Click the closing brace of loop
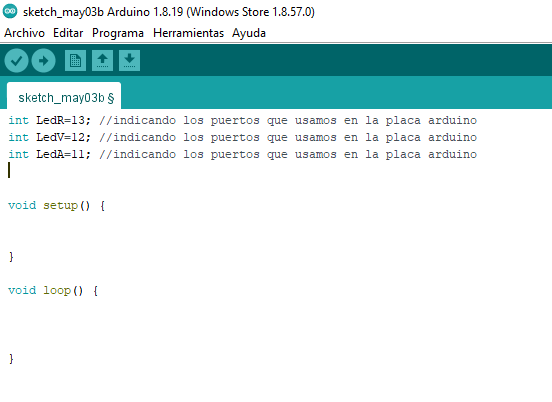The width and height of the screenshot is (552, 402). 11,358
